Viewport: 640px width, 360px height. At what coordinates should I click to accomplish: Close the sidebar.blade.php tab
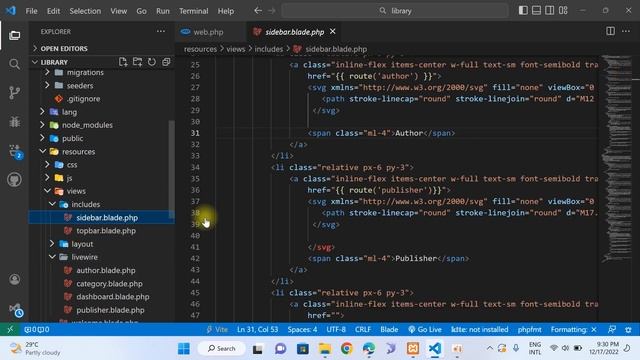click(x=333, y=31)
